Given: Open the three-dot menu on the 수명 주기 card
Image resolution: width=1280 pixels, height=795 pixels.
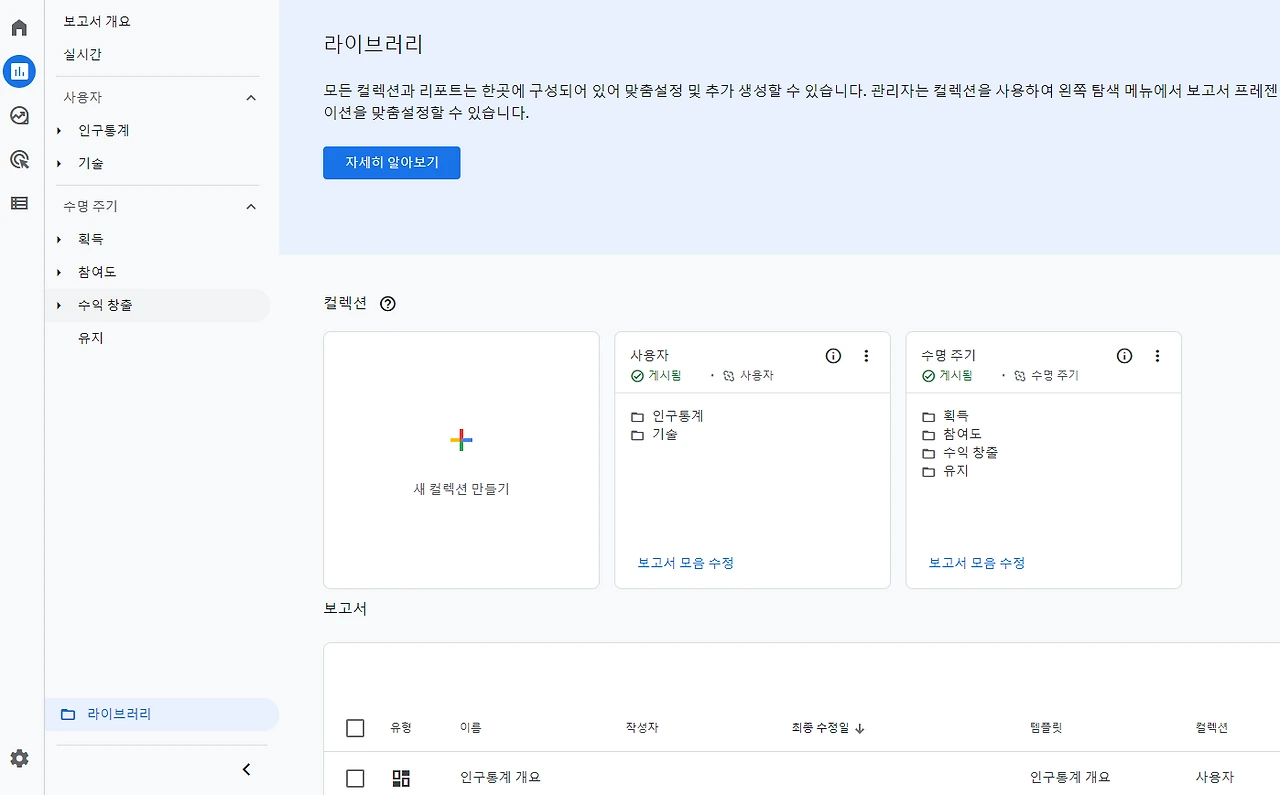Looking at the screenshot, I should pyautogui.click(x=1157, y=355).
